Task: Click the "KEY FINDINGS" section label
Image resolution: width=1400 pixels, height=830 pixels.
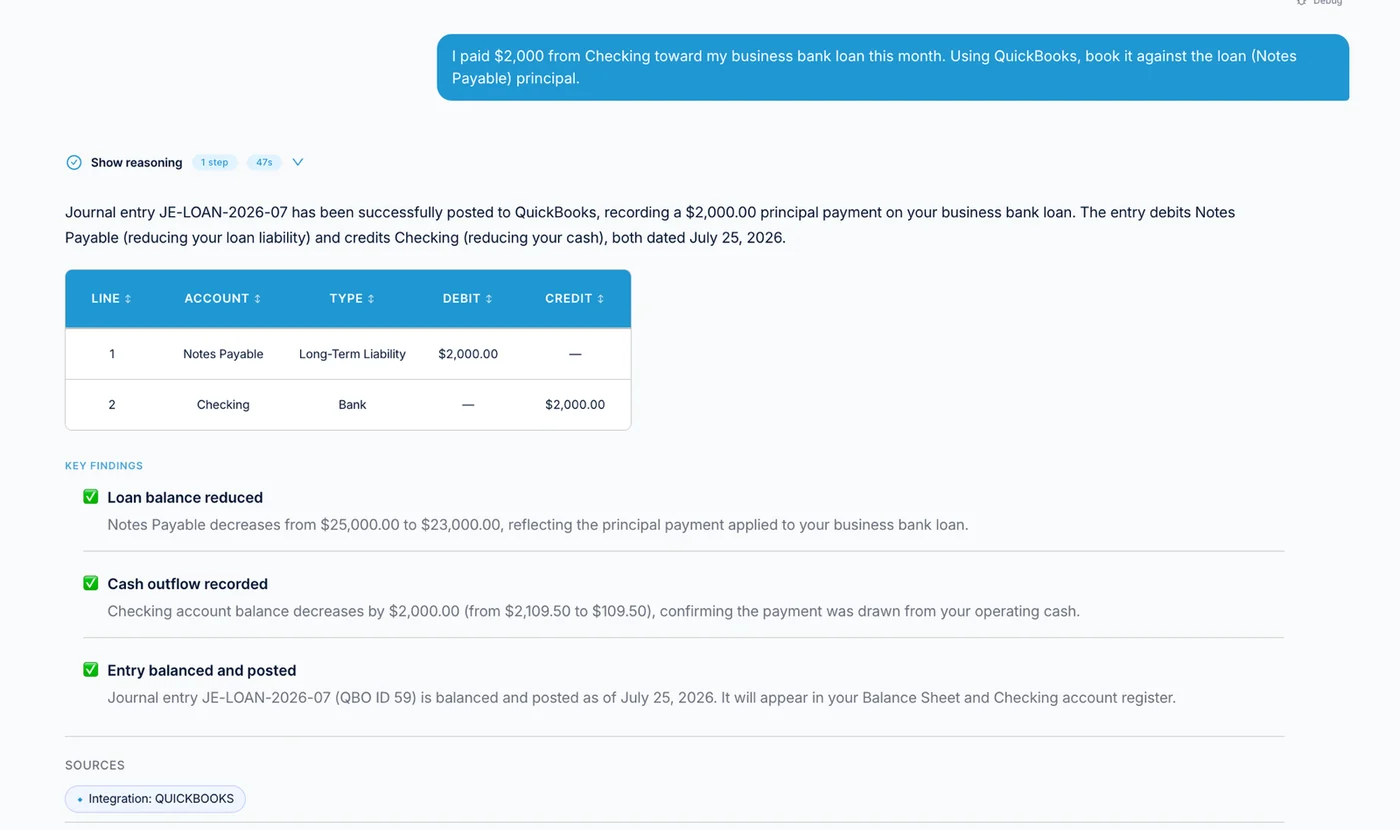Action: pyautogui.click(x=104, y=466)
